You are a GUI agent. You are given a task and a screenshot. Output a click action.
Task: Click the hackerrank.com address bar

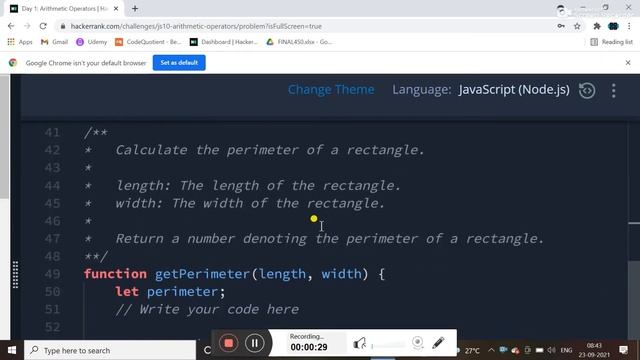pos(196,26)
